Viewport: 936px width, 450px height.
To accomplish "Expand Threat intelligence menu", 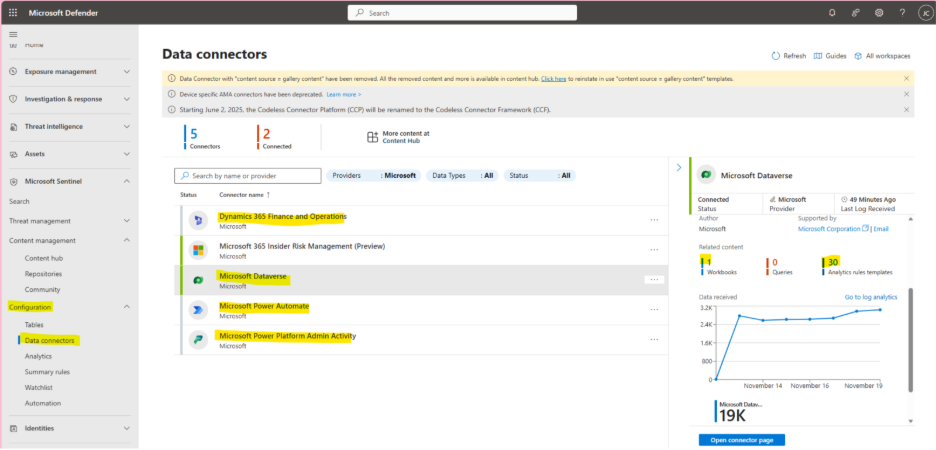I will [126, 127].
